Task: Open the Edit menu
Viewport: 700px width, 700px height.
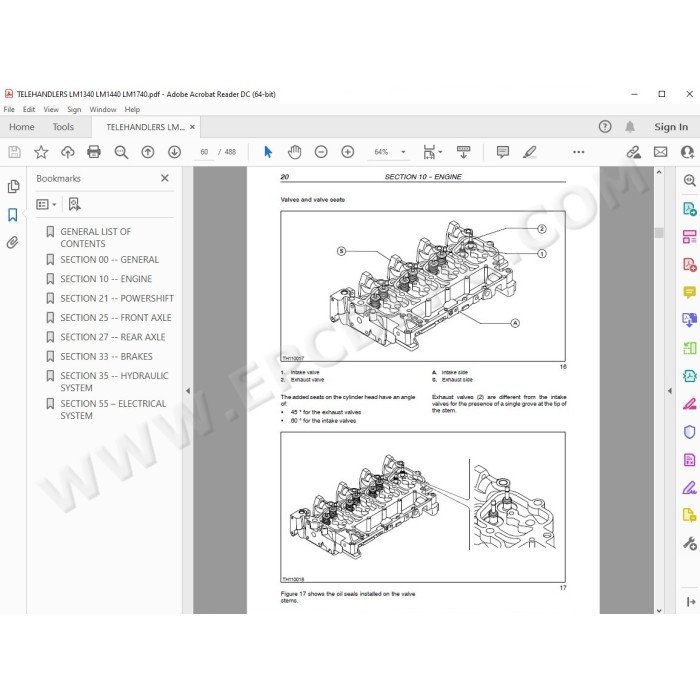Action: (29, 109)
